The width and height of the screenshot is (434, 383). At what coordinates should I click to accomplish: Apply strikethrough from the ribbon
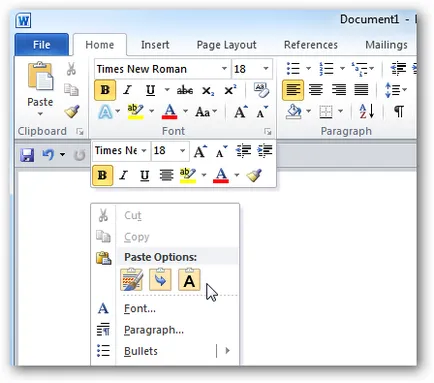(185, 90)
